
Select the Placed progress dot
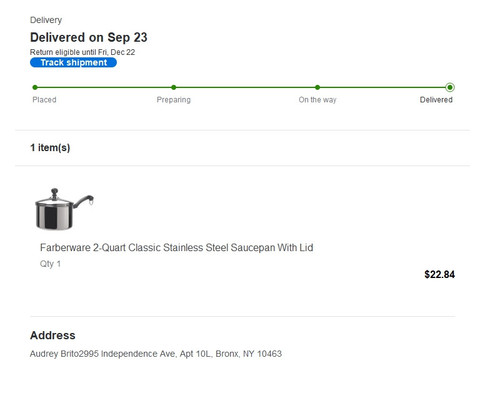(35, 87)
